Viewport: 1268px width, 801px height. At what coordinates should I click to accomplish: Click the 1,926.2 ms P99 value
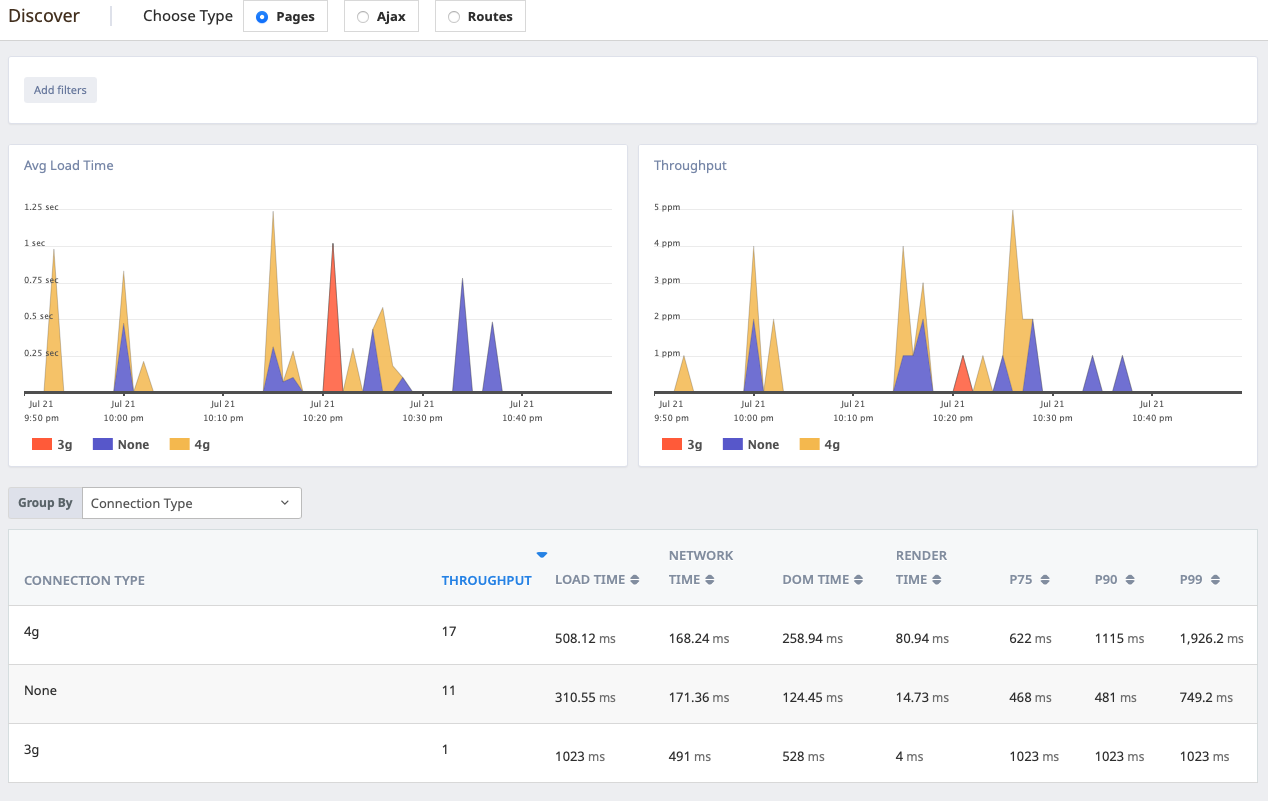[1212, 639]
